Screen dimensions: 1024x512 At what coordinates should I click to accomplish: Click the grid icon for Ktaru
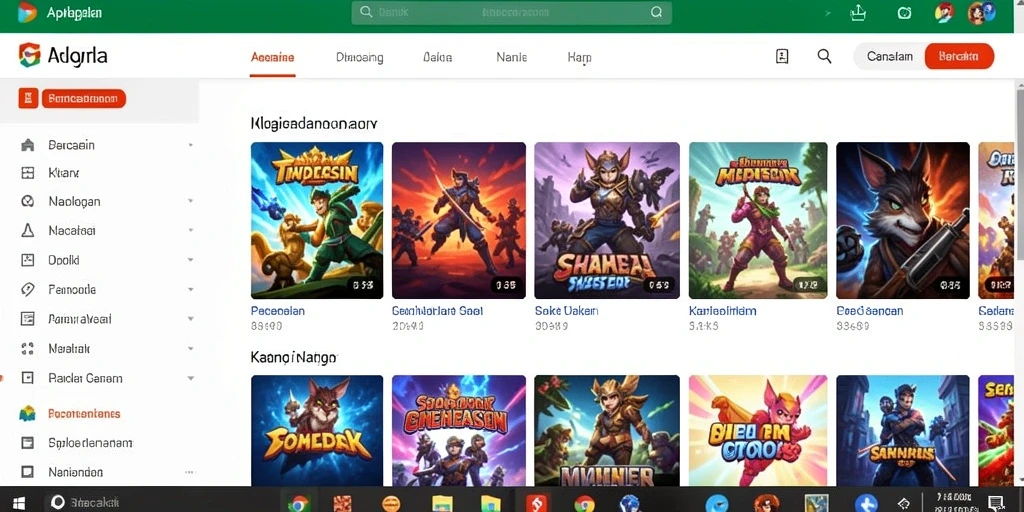(27, 173)
